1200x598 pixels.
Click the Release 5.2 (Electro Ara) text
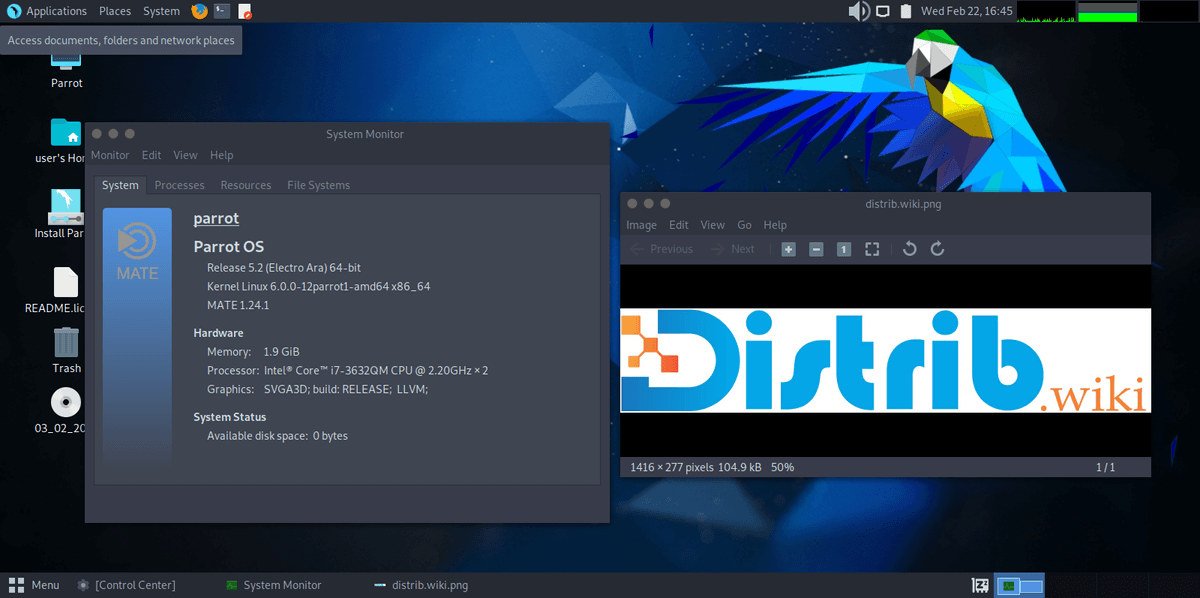[x=284, y=267]
